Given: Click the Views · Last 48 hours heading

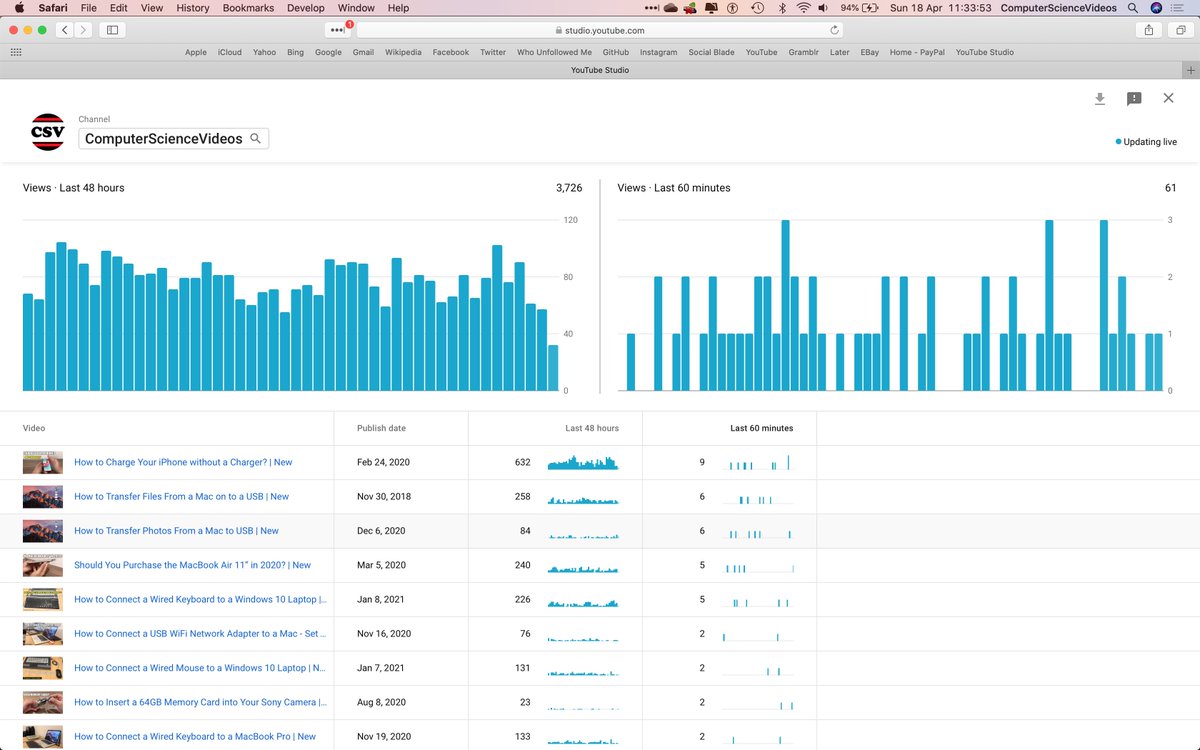Looking at the screenshot, I should click(74, 188).
